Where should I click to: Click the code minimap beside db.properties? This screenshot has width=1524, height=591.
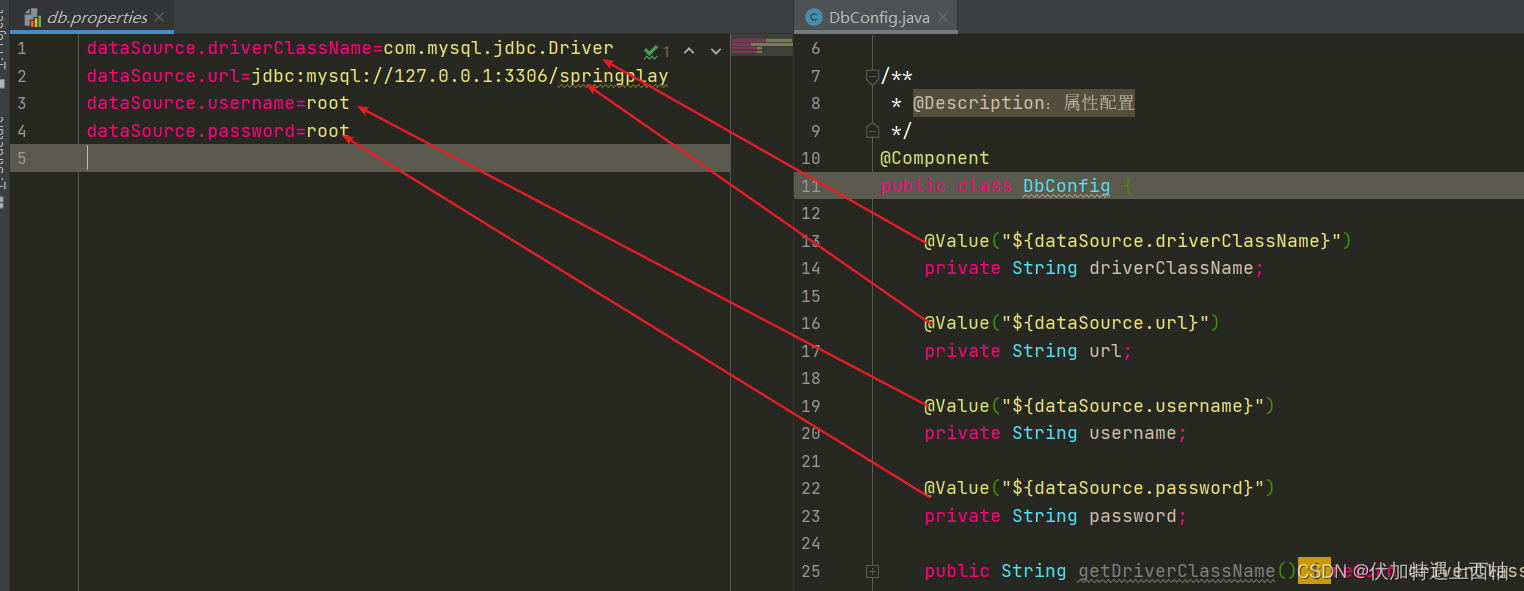[762, 46]
